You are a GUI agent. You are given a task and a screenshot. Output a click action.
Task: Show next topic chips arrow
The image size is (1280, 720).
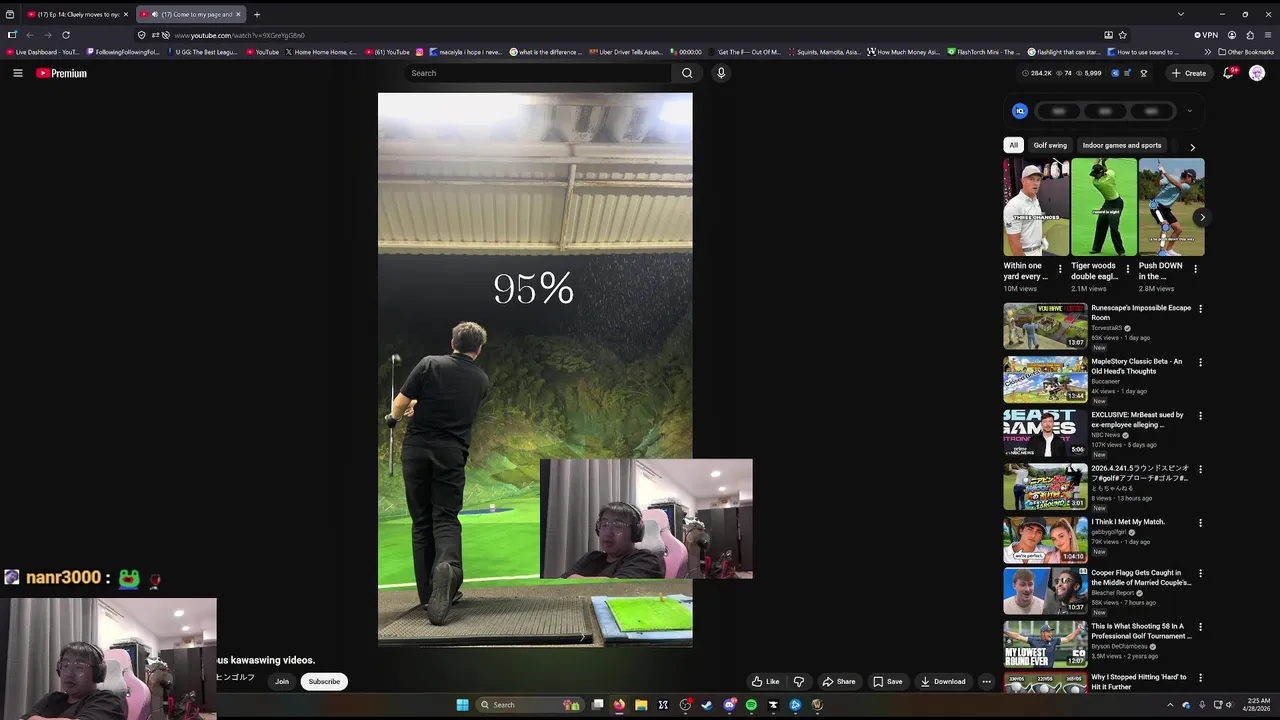click(x=1192, y=146)
